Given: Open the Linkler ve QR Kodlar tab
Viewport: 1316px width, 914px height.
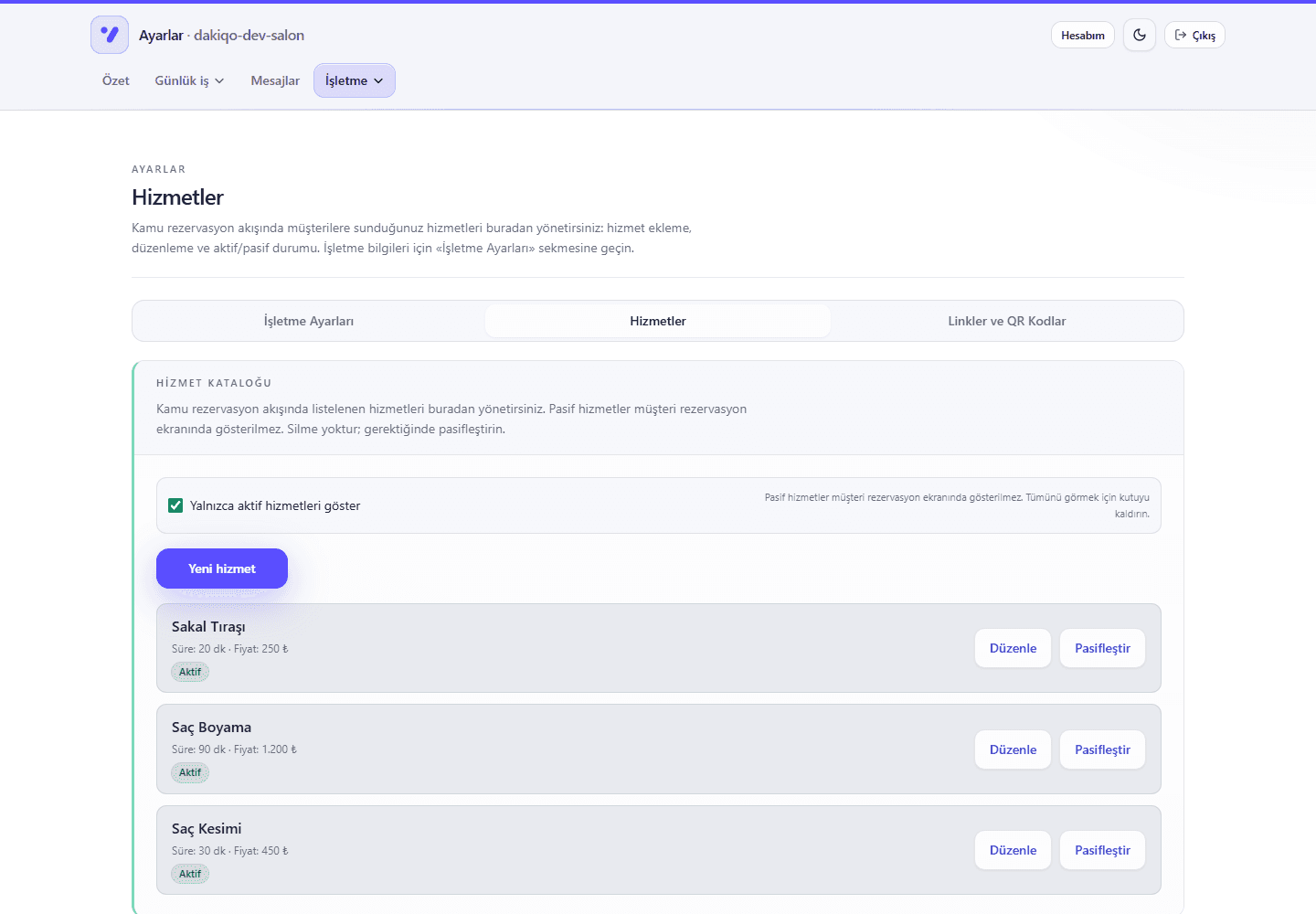Looking at the screenshot, I should point(1007,321).
